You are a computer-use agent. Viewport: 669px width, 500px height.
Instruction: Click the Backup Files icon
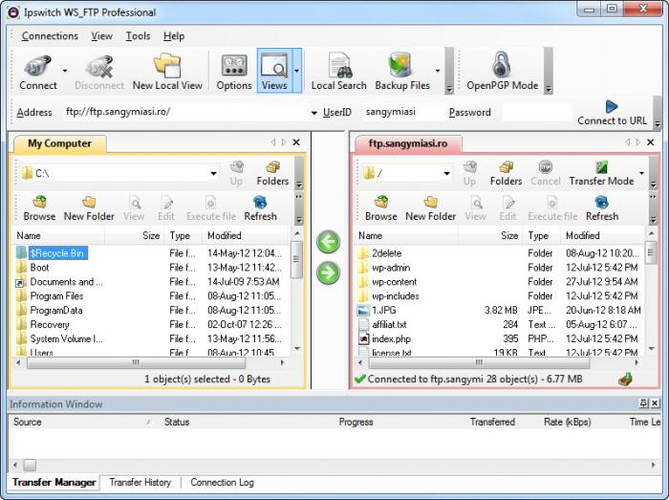tap(402, 72)
